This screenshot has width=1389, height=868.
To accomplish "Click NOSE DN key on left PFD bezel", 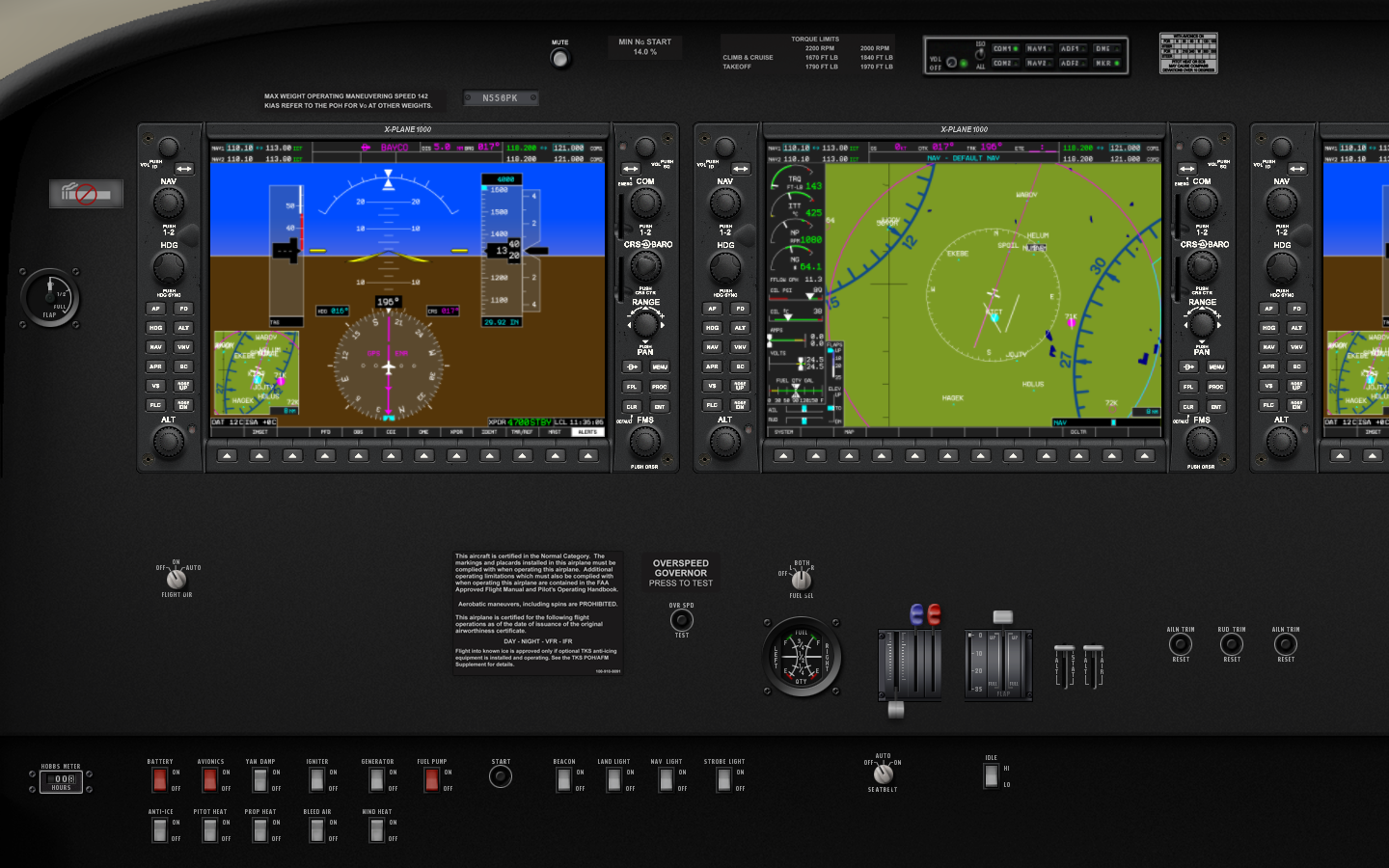I will tap(183, 405).
